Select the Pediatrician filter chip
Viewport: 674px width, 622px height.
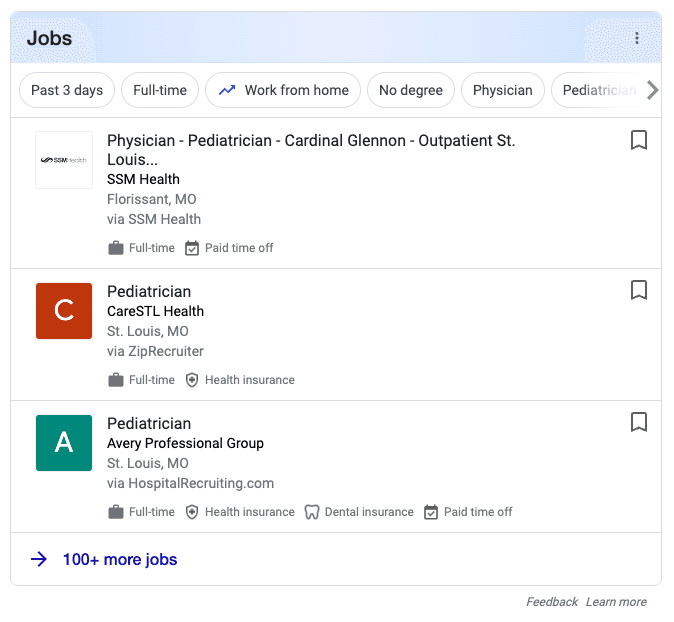pyautogui.click(x=600, y=90)
